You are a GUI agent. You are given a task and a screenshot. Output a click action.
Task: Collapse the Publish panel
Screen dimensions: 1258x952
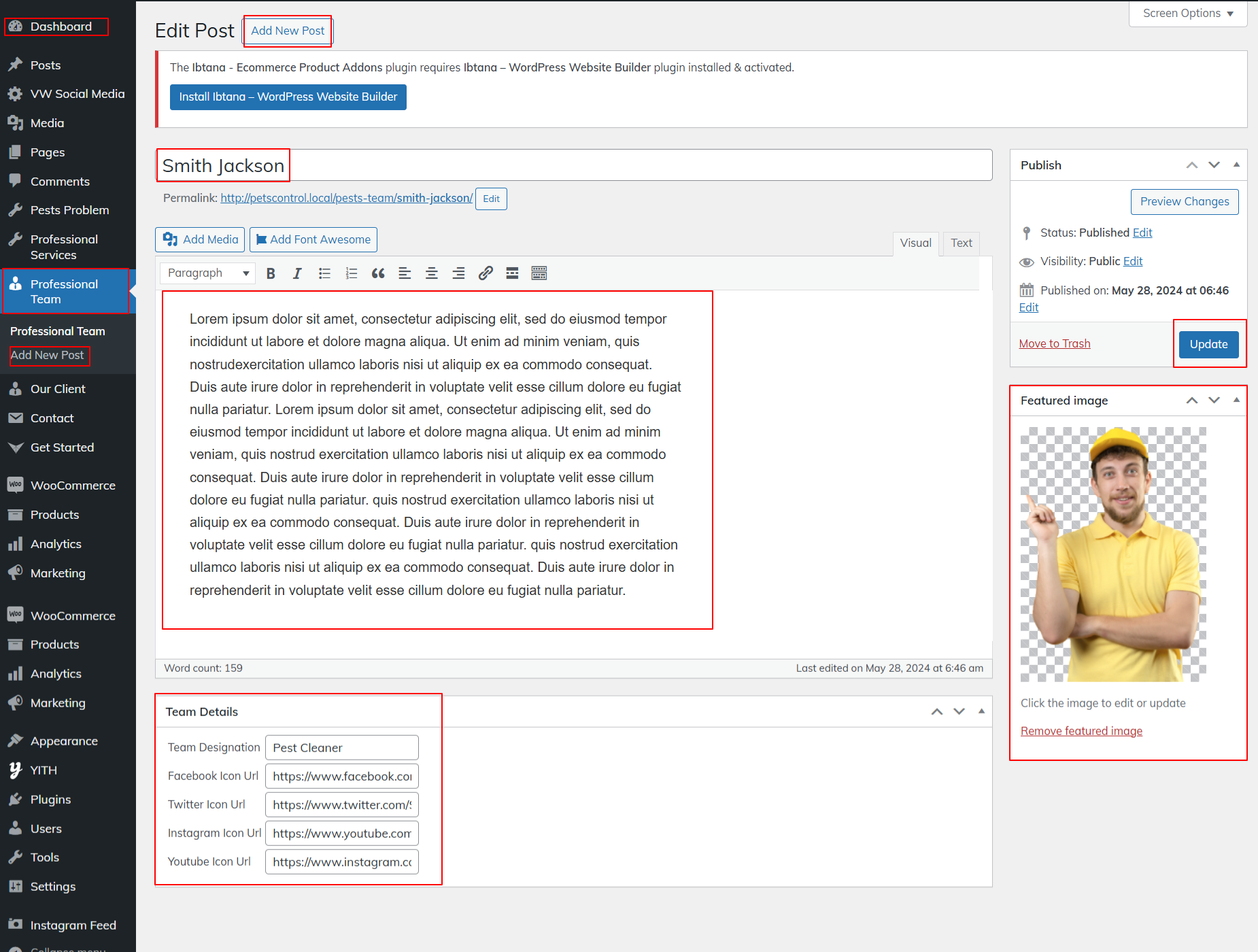[1236, 165]
